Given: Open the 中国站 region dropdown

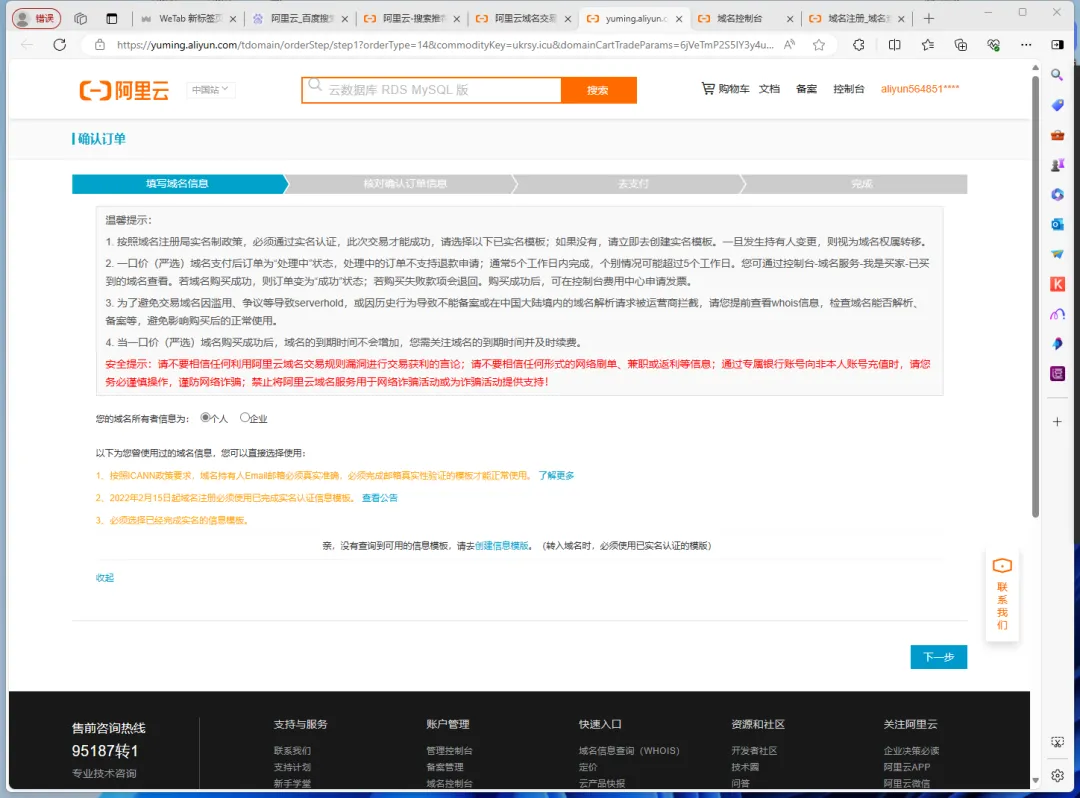Looking at the screenshot, I should (210, 90).
